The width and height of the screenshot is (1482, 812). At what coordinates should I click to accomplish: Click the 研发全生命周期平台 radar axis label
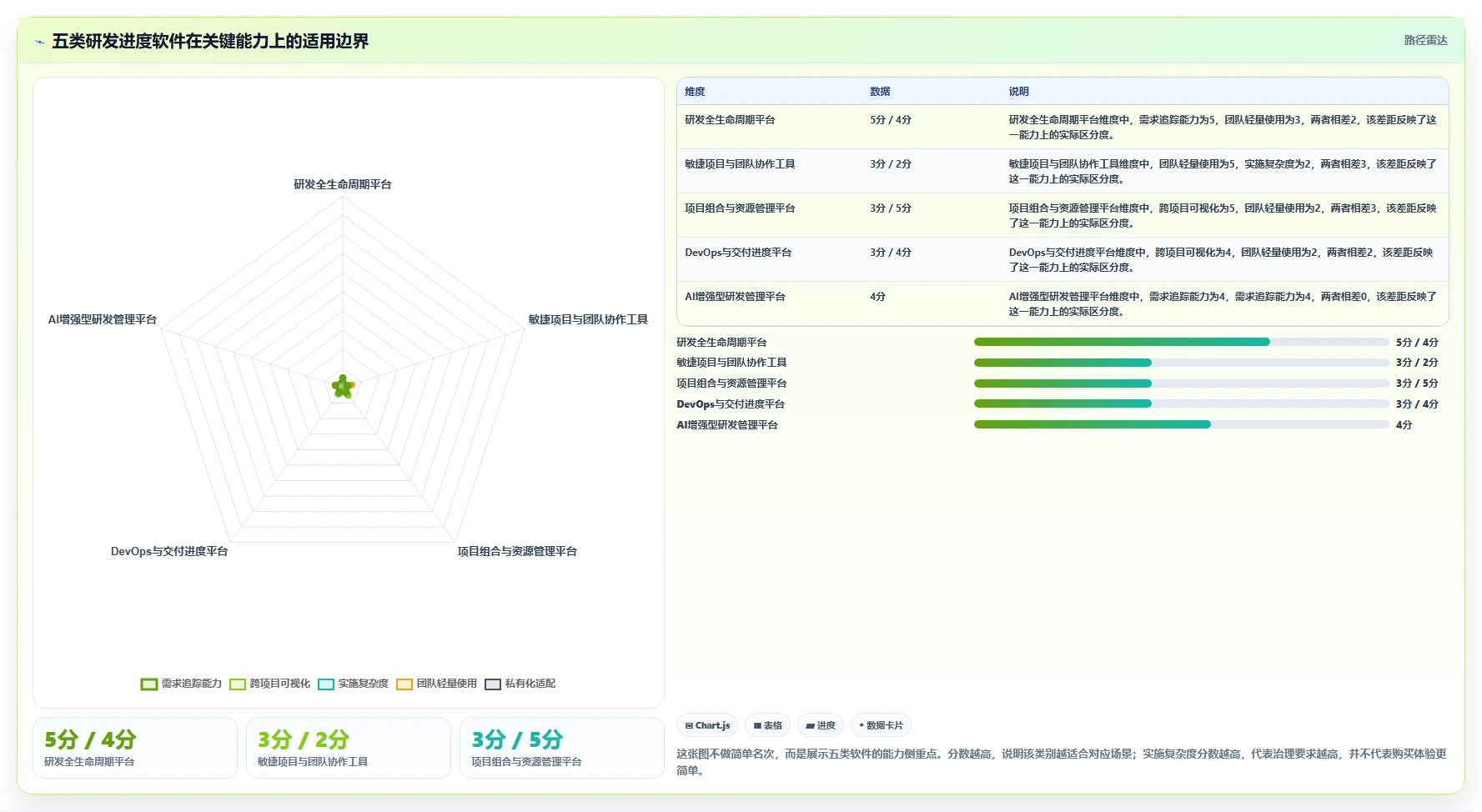pyautogui.click(x=343, y=184)
